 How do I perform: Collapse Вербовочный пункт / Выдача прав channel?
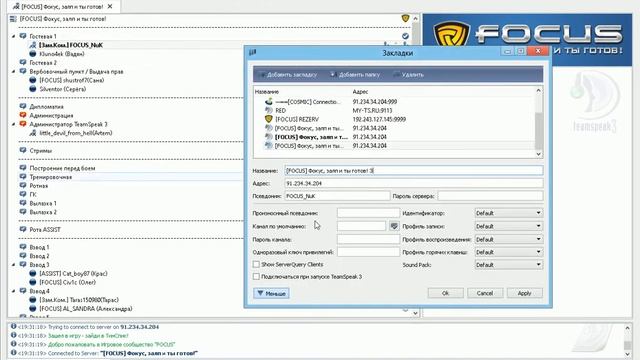coord(13,71)
